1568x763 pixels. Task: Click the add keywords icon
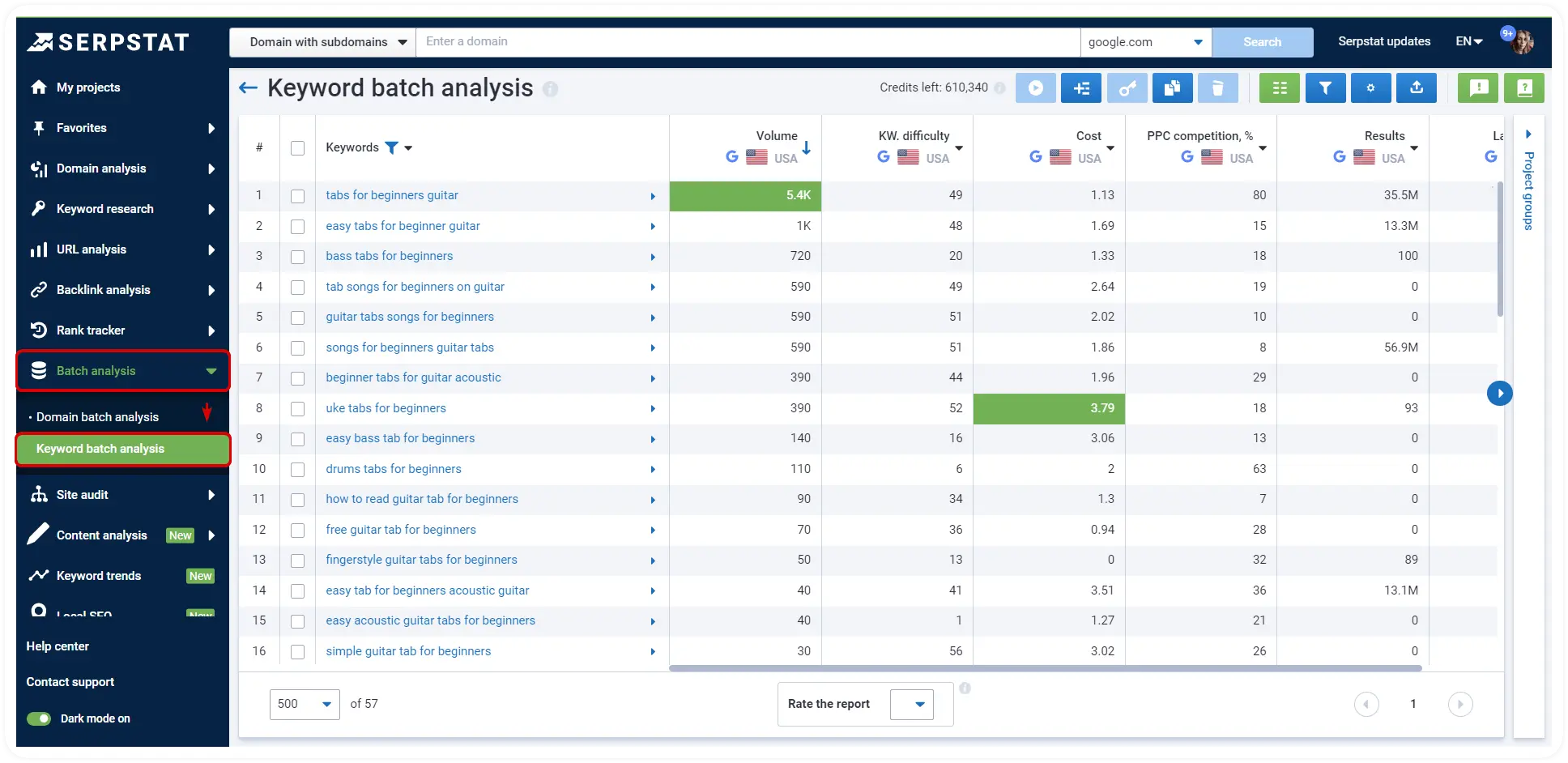pyautogui.click(x=1081, y=87)
